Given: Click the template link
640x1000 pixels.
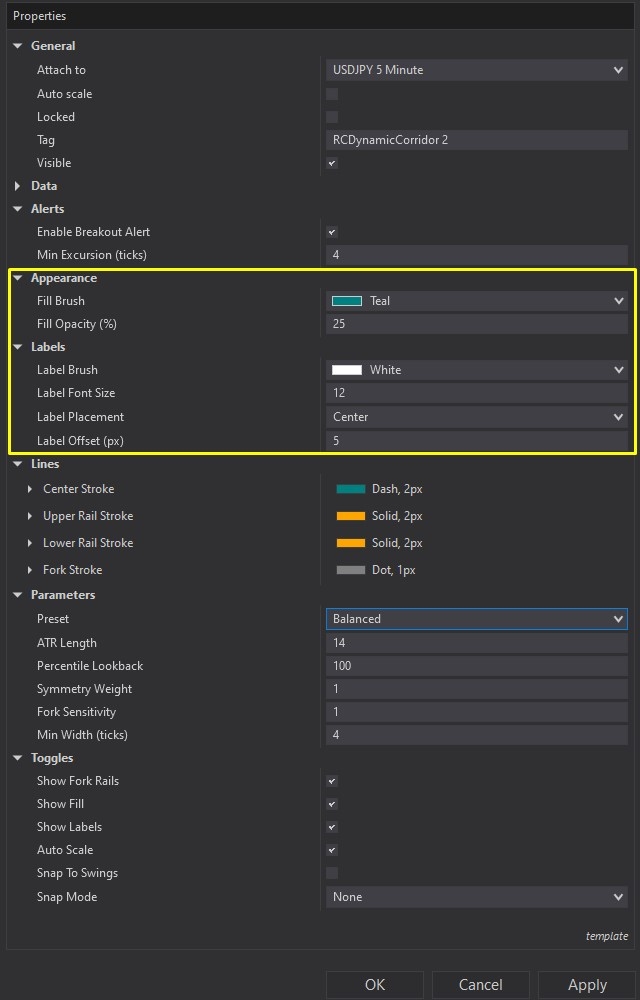Looking at the screenshot, I should 606,936.
